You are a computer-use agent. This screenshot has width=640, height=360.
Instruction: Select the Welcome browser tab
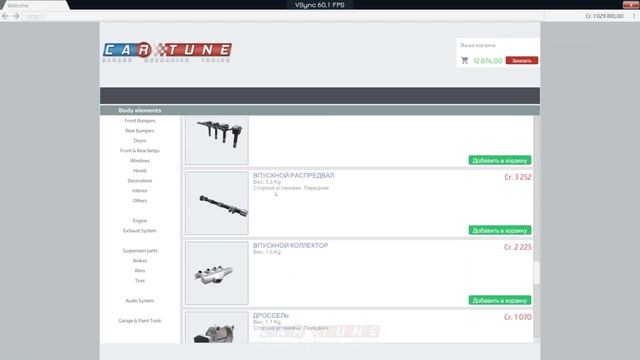35,5
